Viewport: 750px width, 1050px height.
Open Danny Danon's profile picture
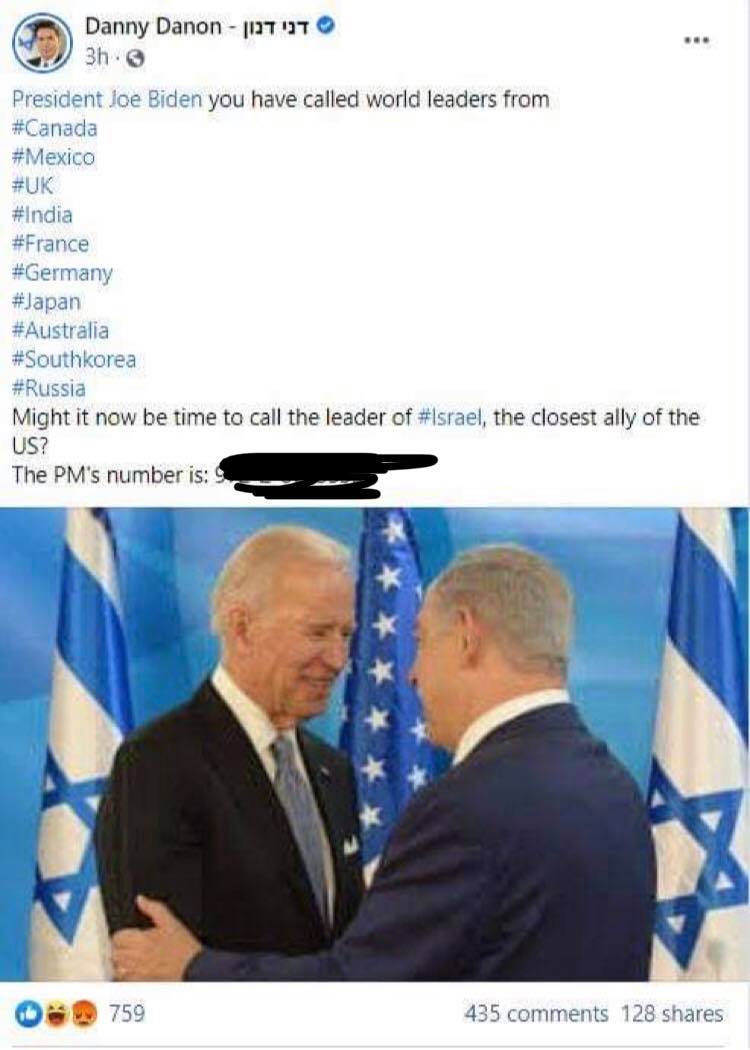(x=42, y=42)
